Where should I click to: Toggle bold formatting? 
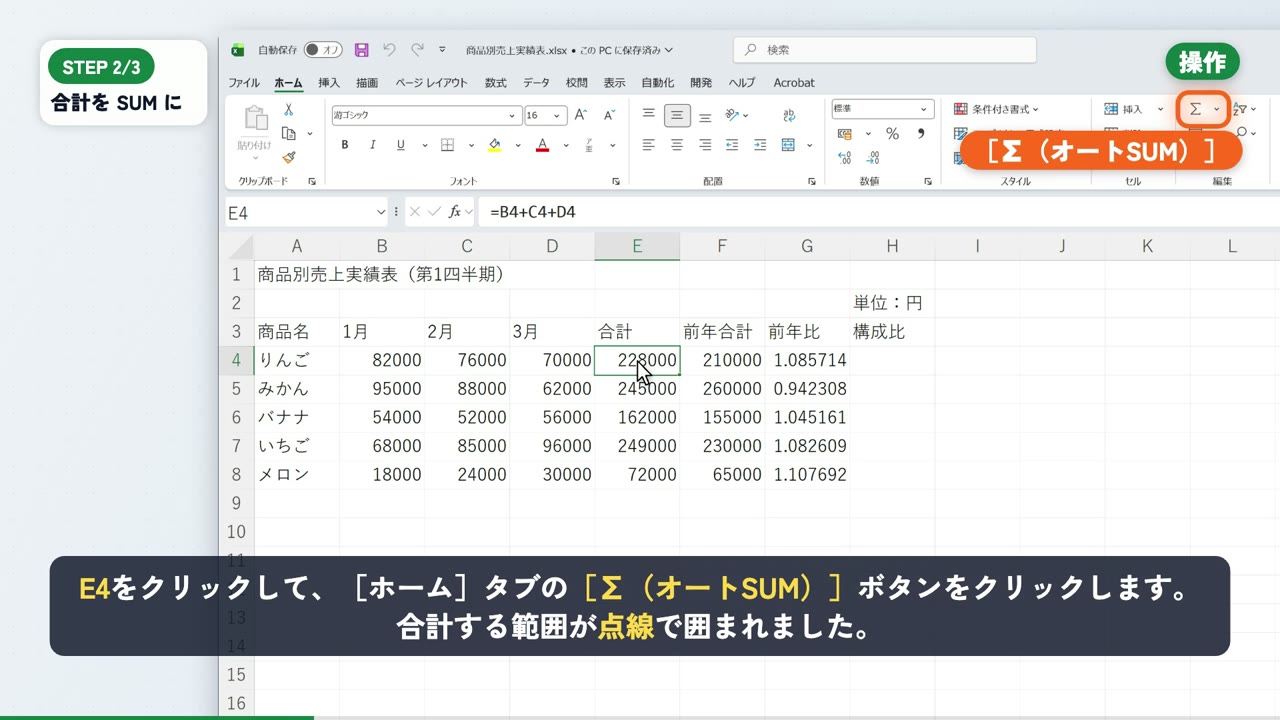point(345,145)
